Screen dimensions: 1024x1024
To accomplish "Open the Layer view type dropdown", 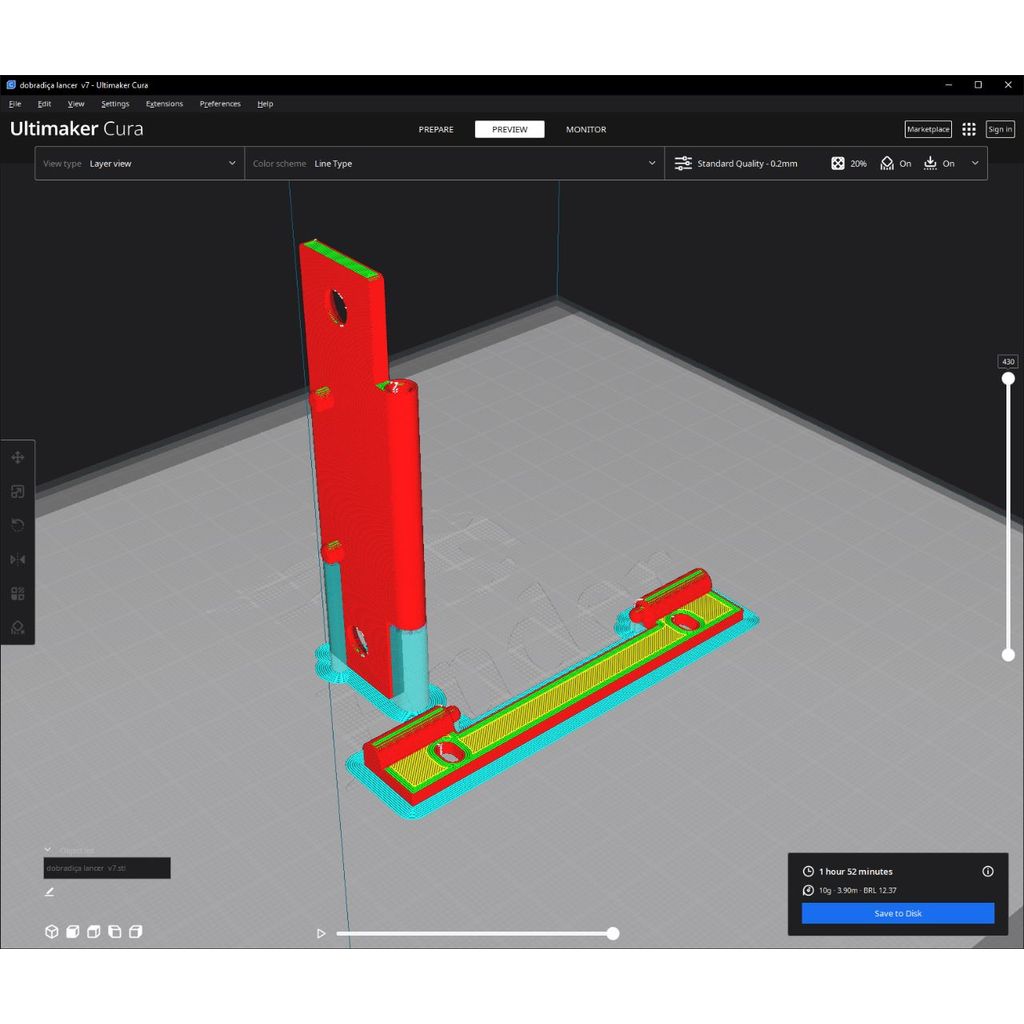I will click(160, 163).
